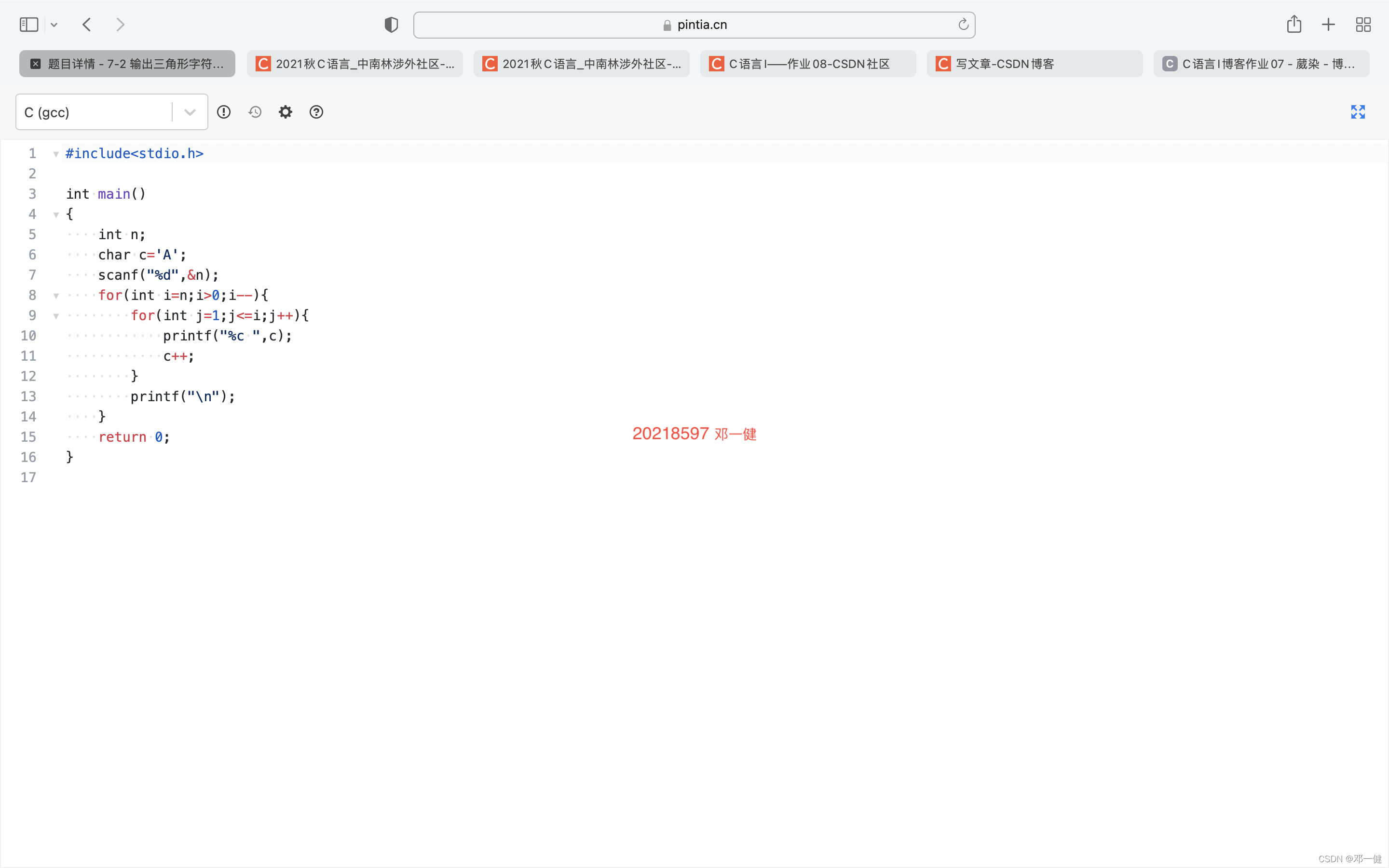Collapse inner for loop on line 9
This screenshot has height=868, width=1389.
(x=55, y=316)
